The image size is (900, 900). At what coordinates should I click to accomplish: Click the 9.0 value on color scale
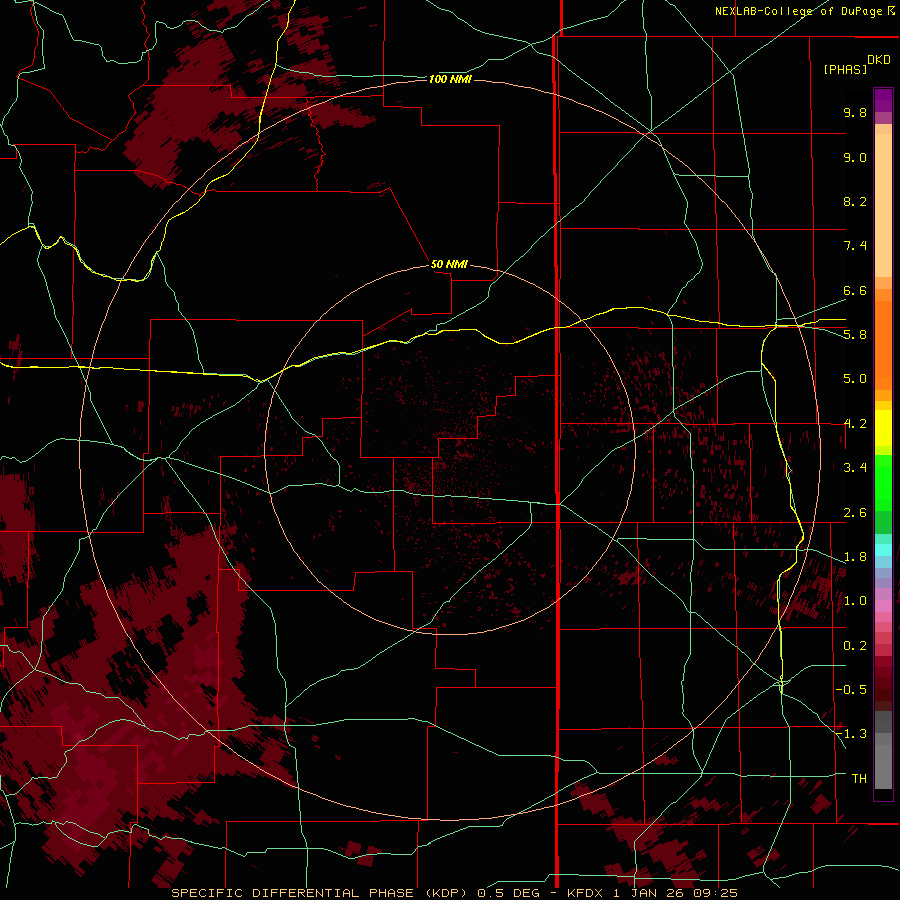(x=855, y=157)
